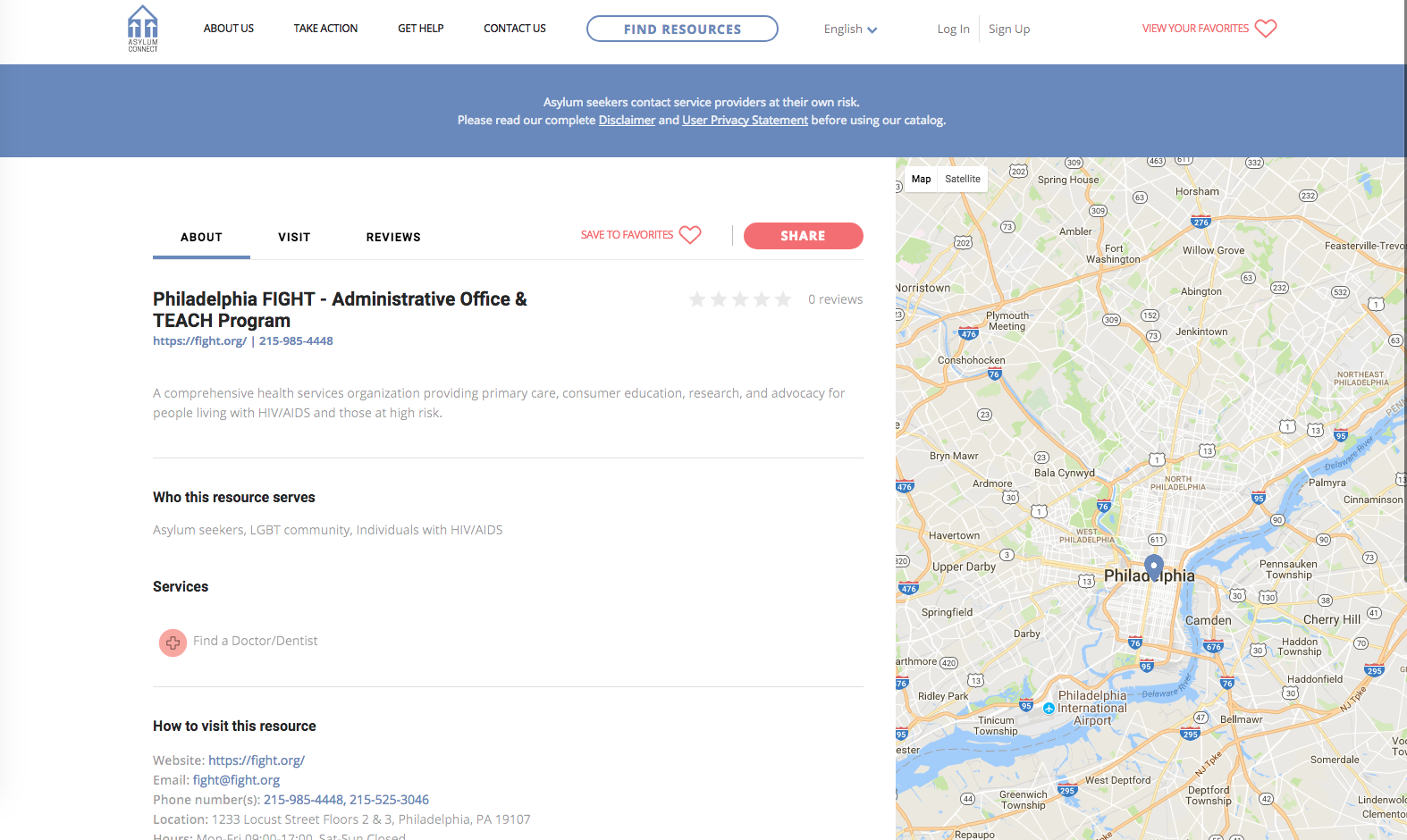
Task: Open the Contact Us menu
Action: [x=515, y=29]
